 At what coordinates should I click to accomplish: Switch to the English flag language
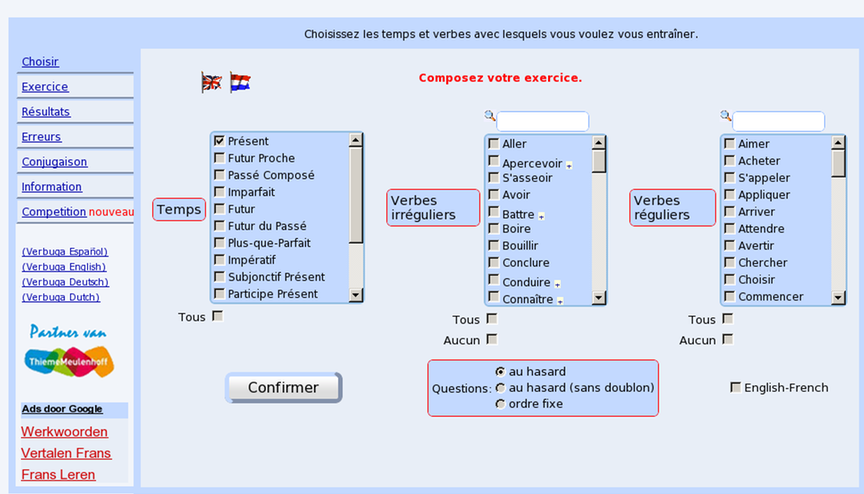click(x=212, y=83)
